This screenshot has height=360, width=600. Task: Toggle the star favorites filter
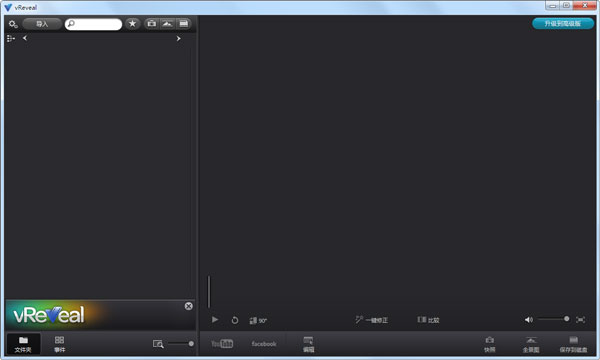pyautogui.click(x=132, y=24)
